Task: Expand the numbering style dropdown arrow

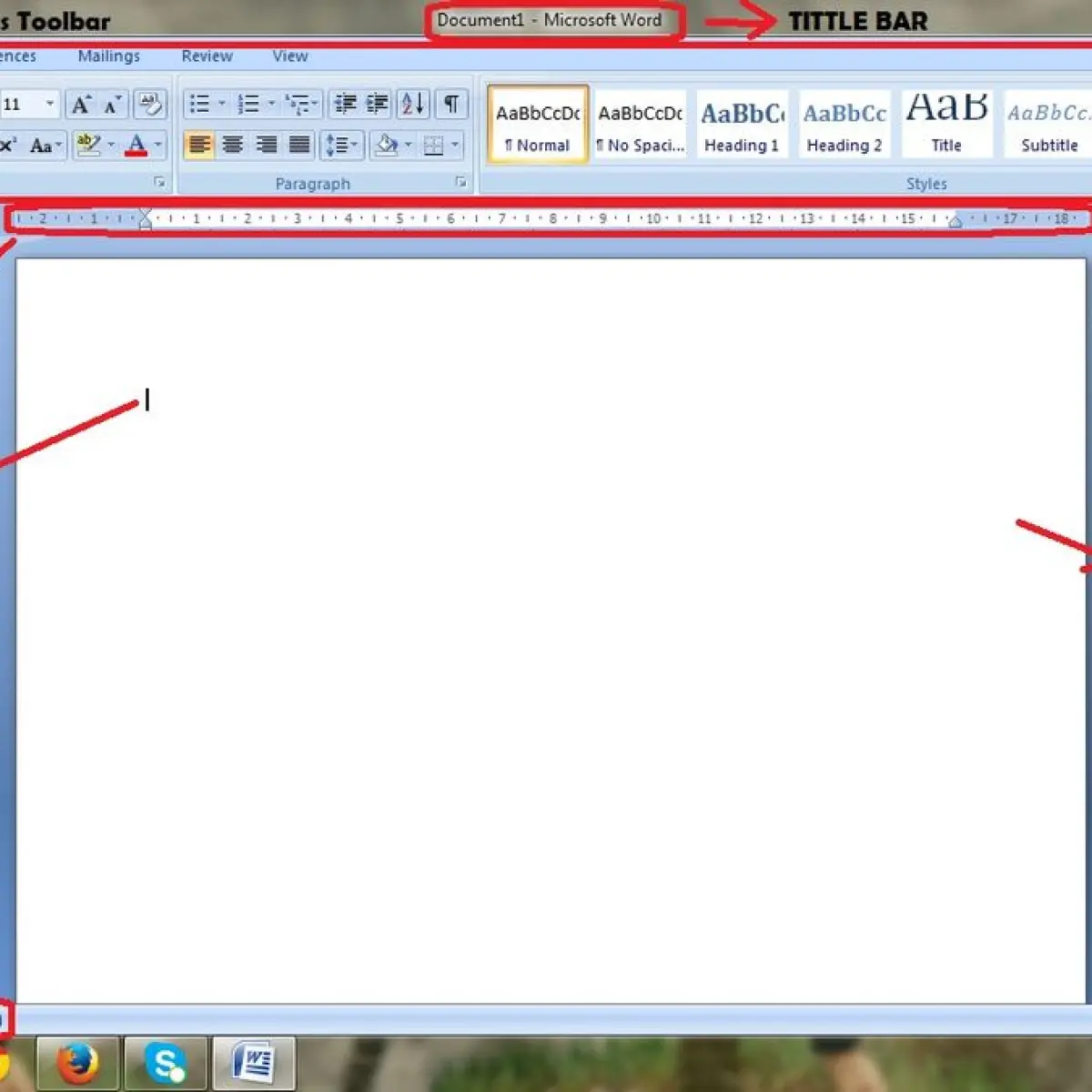Action: (x=270, y=104)
